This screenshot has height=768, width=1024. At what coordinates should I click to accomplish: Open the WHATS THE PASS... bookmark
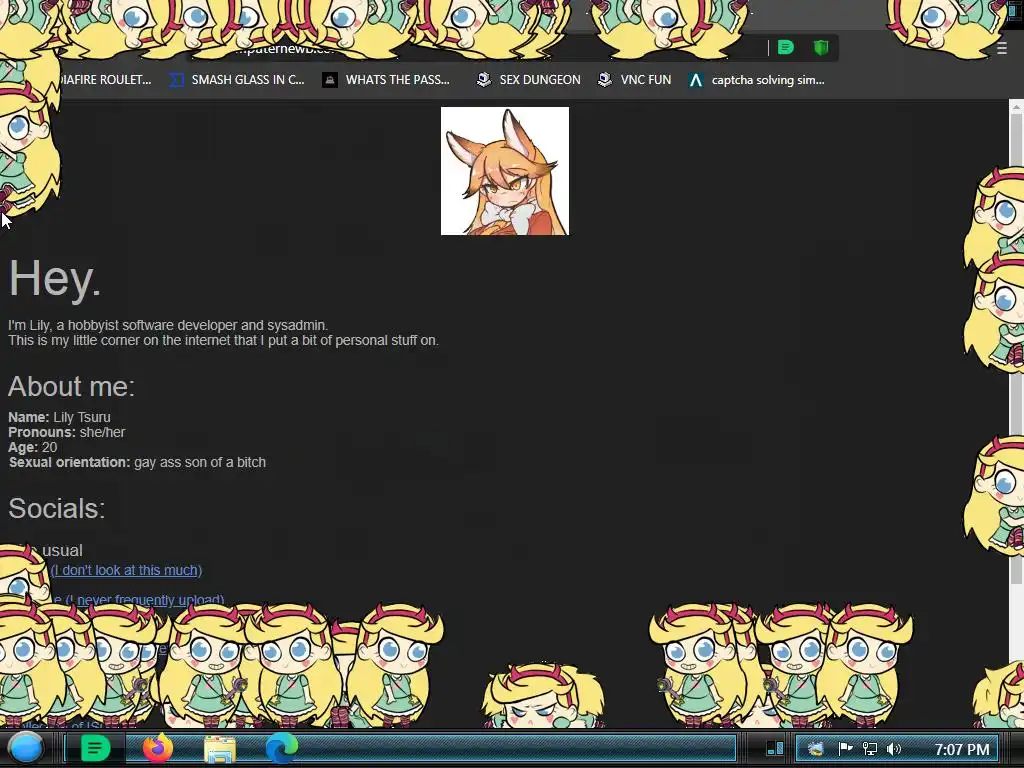(386, 80)
